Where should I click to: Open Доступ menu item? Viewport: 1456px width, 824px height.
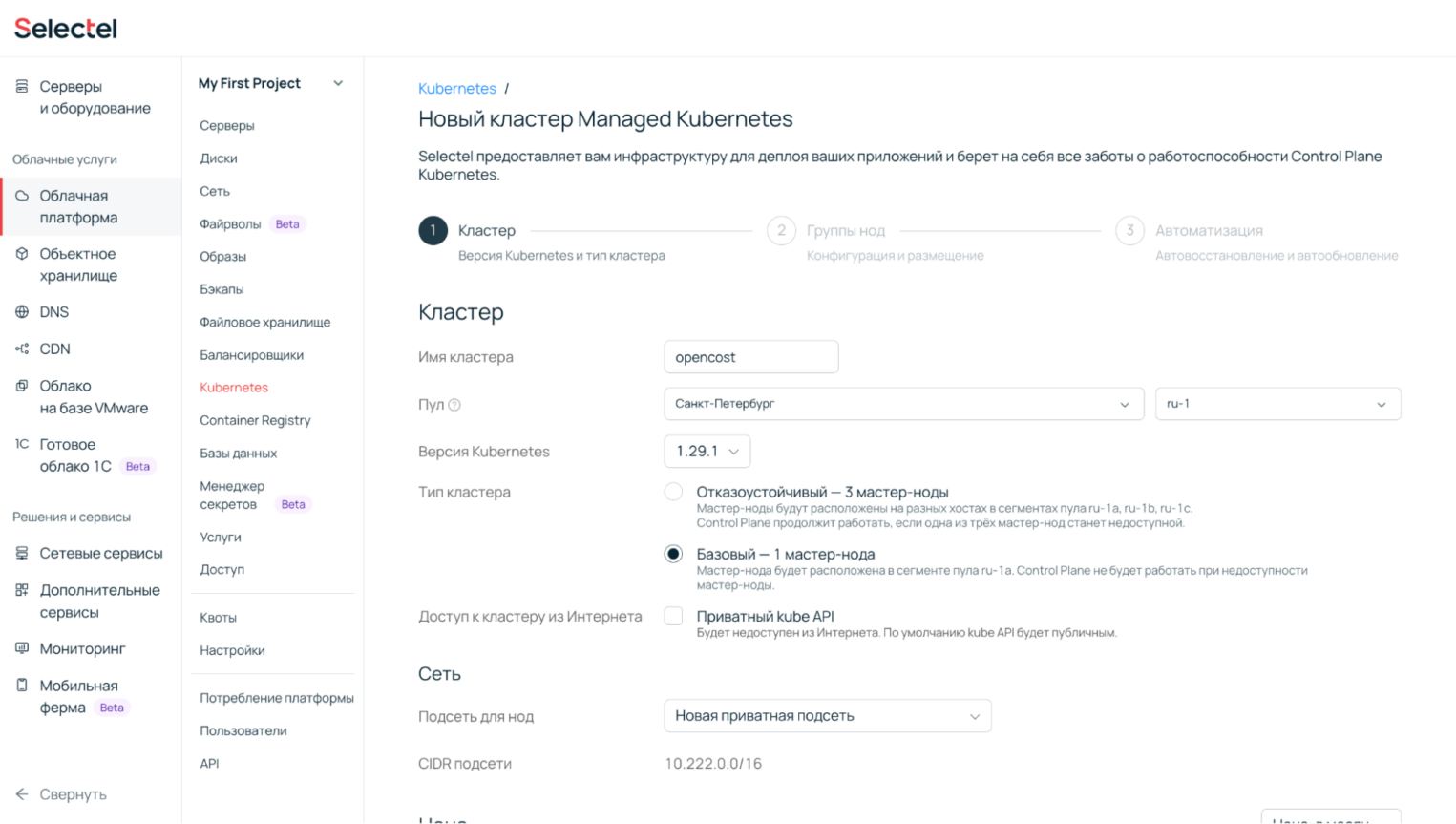coord(222,570)
